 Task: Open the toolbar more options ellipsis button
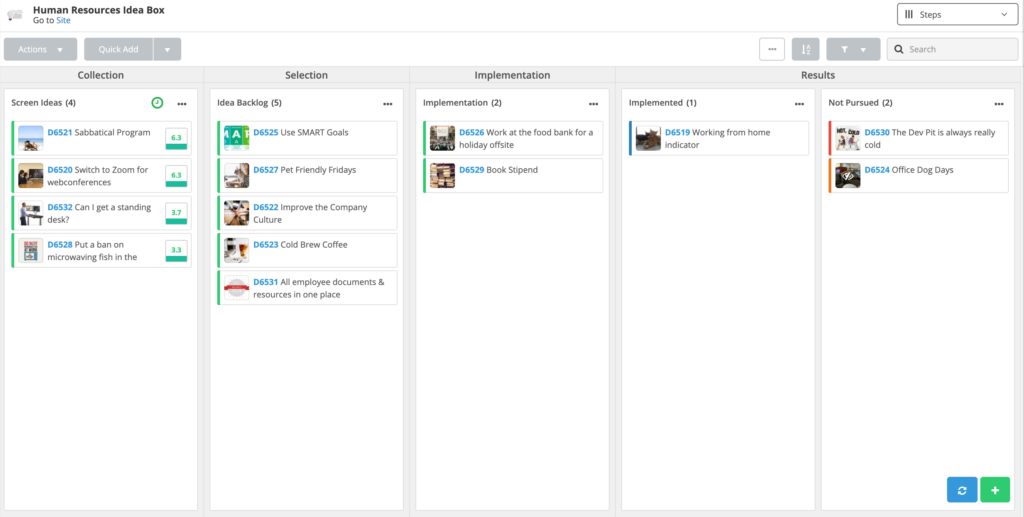771,49
